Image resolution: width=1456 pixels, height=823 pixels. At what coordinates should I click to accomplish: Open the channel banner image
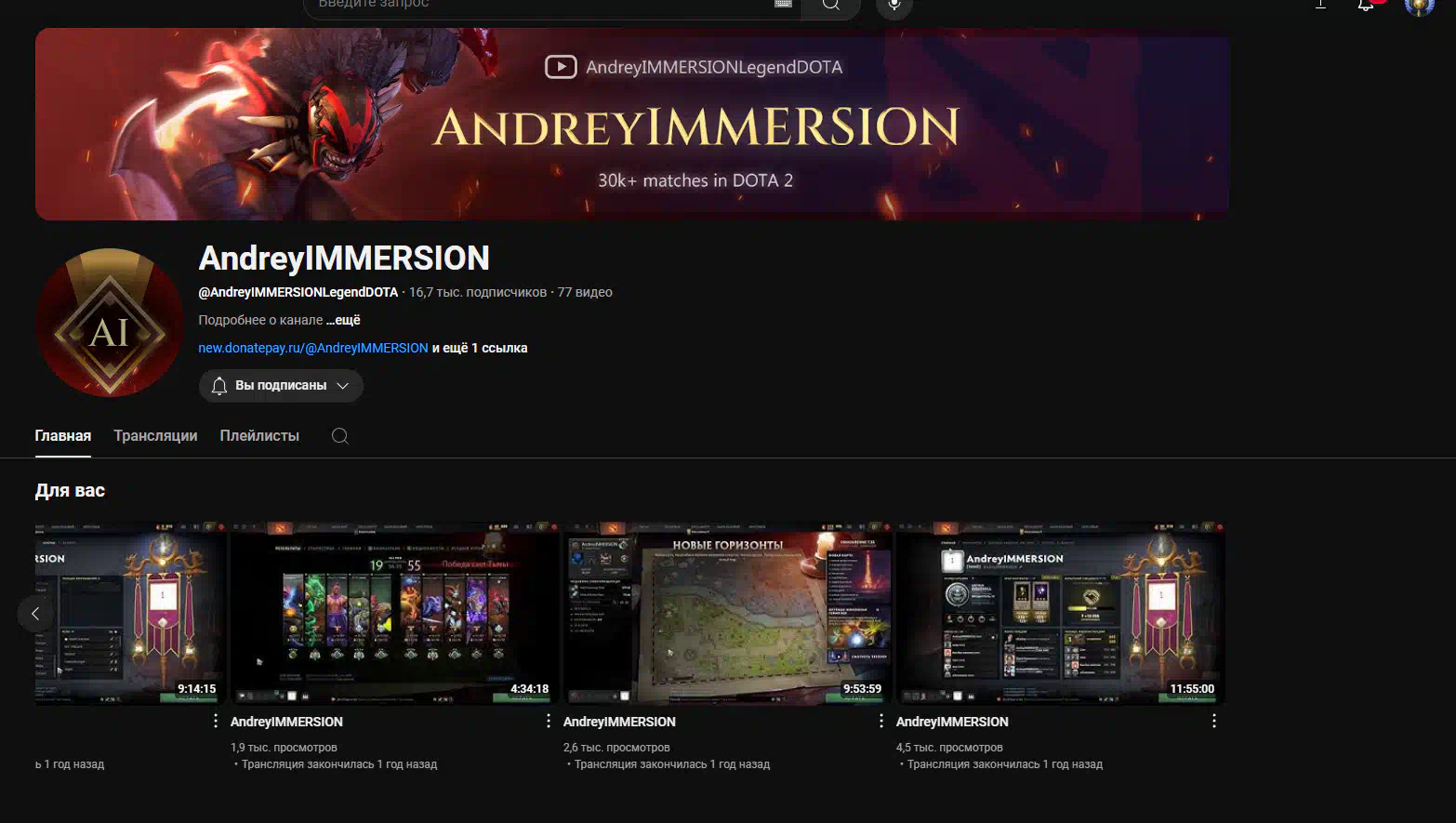pyautogui.click(x=632, y=124)
